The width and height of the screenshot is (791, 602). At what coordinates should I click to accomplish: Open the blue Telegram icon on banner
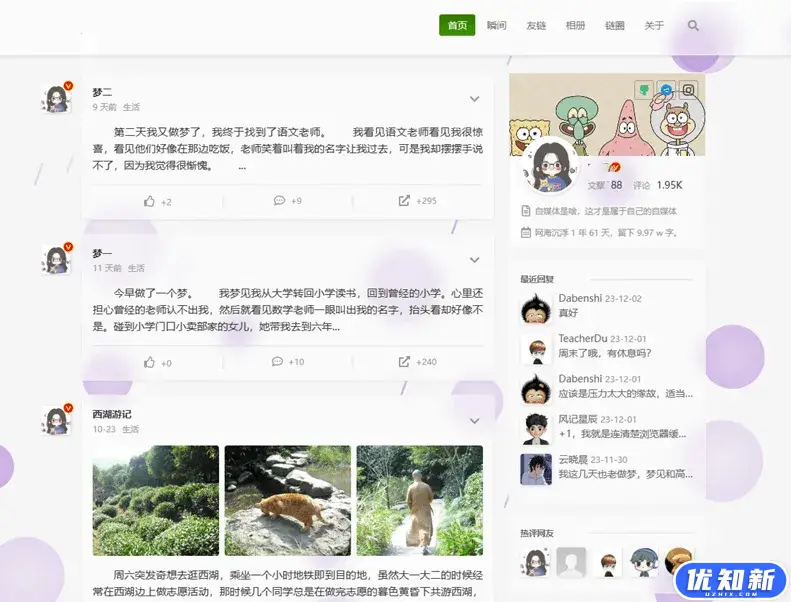click(x=666, y=90)
